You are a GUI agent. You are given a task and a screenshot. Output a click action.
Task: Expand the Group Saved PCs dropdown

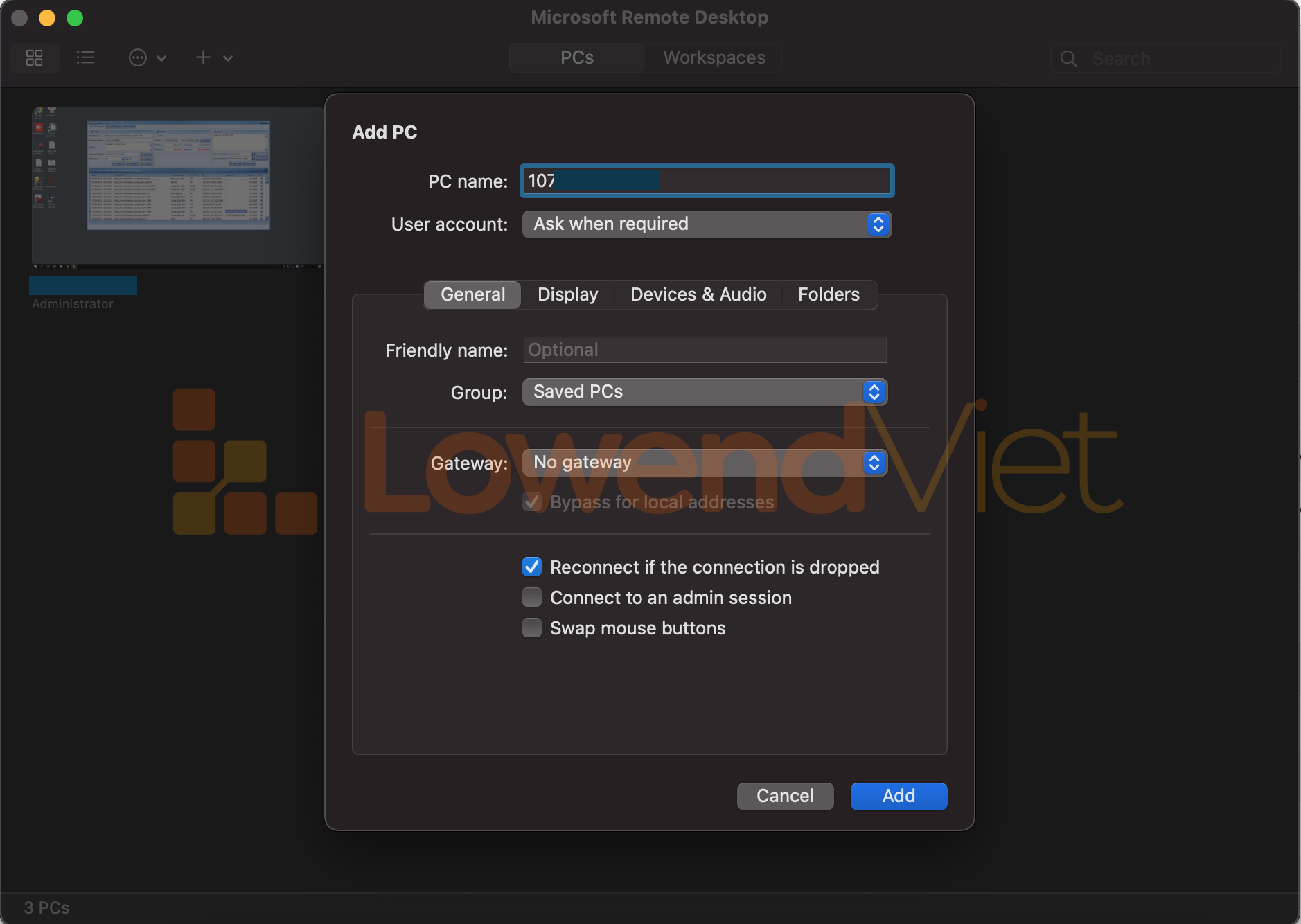pos(705,392)
